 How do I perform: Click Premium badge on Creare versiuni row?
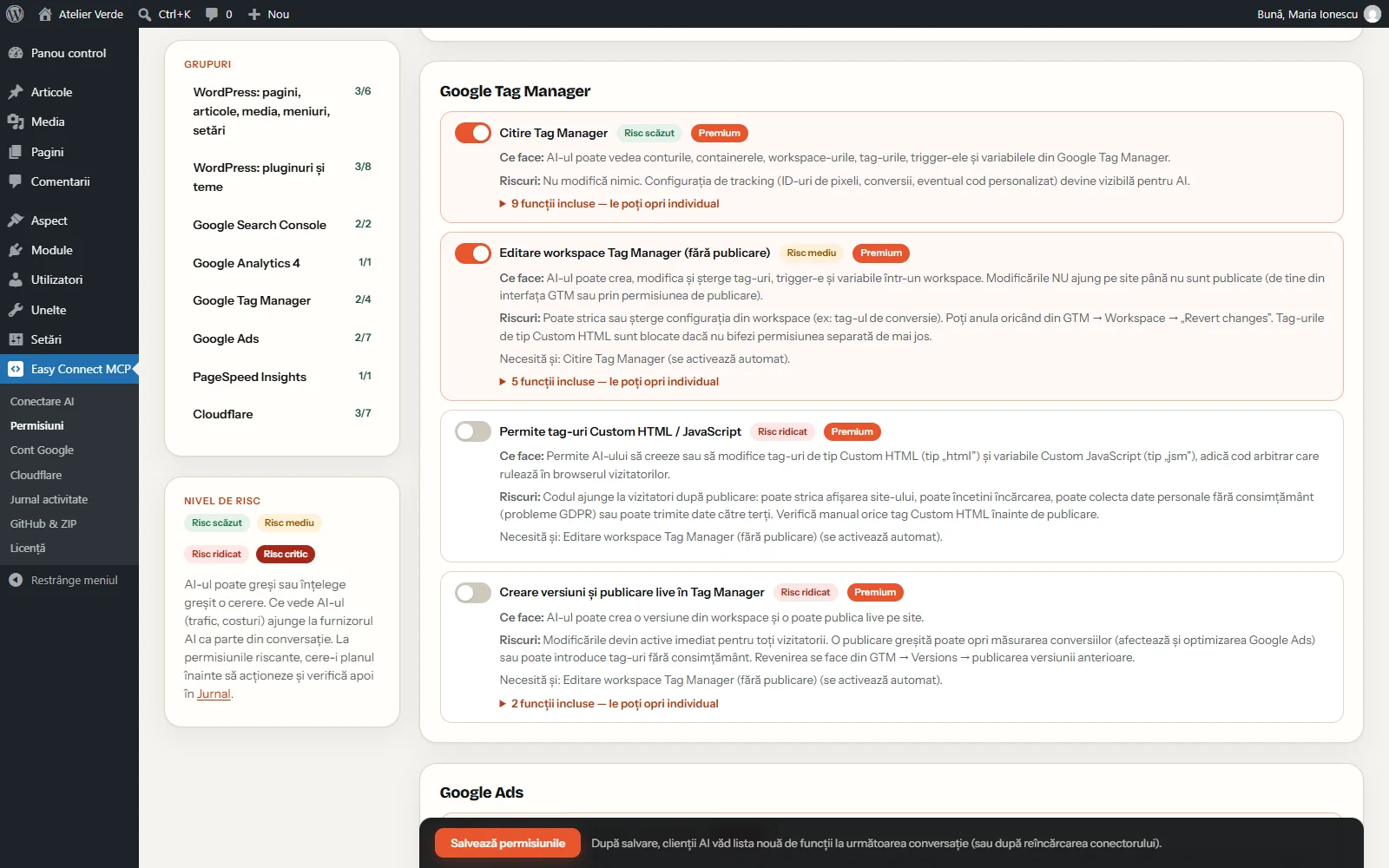[x=875, y=592]
